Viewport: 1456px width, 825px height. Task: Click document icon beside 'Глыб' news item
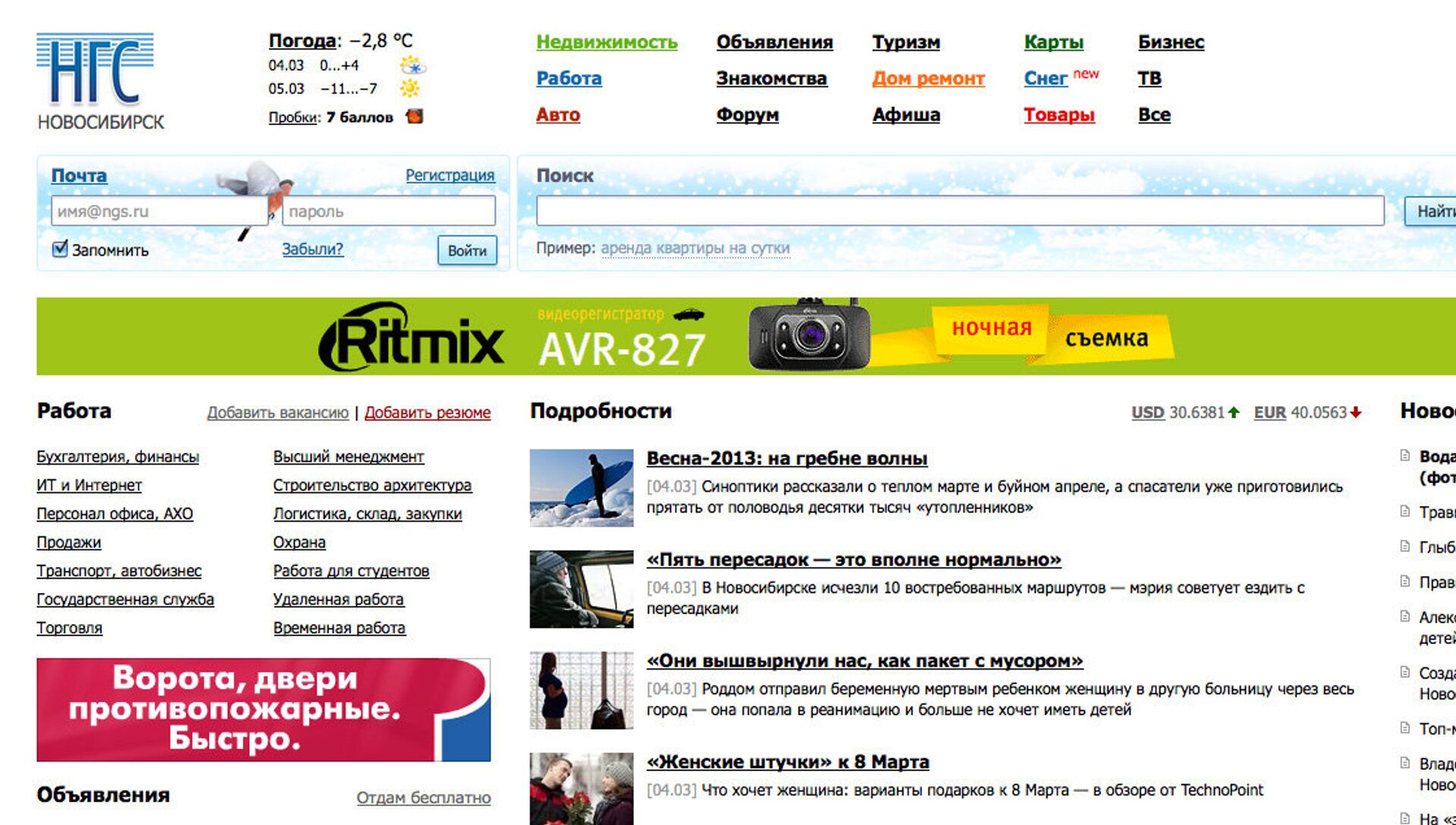pyautogui.click(x=1404, y=546)
